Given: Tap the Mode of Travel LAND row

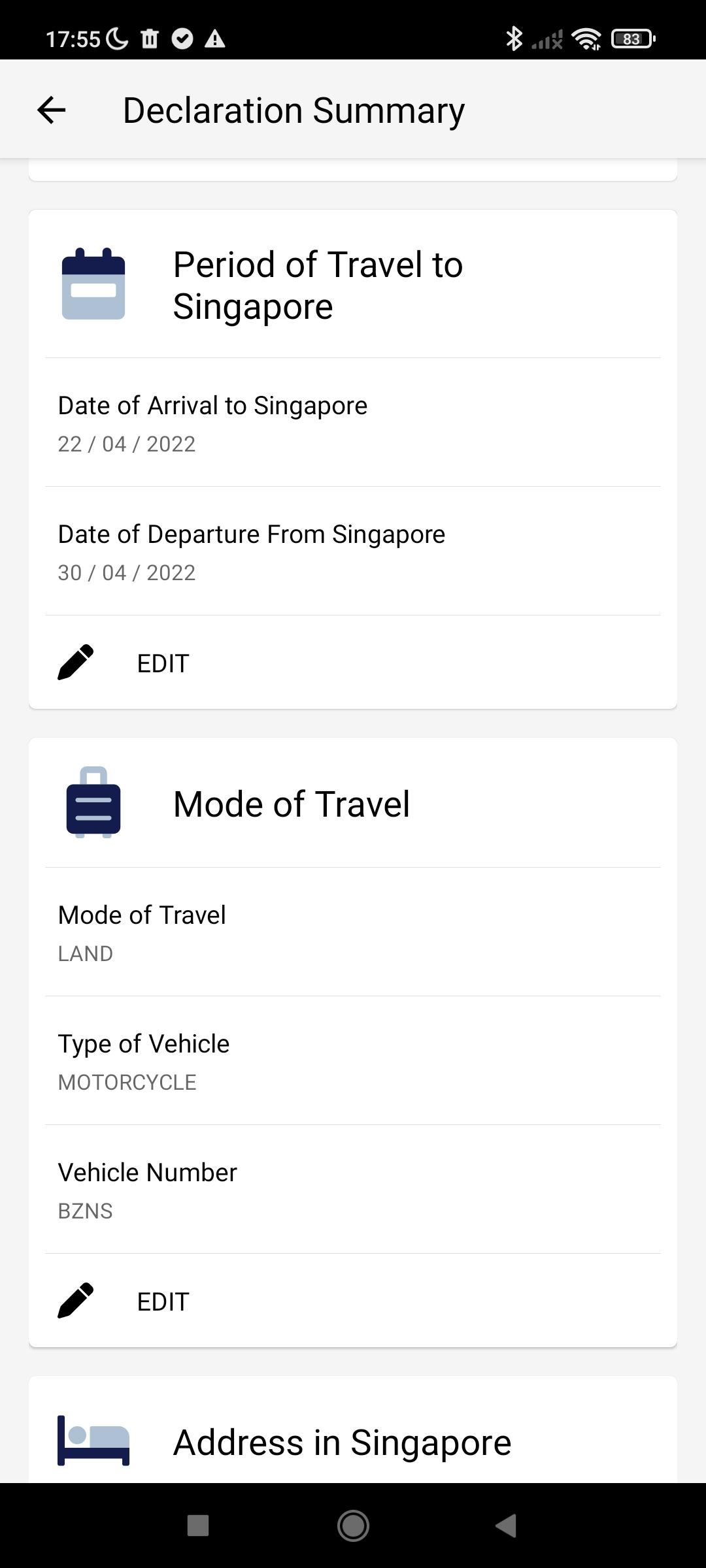Looking at the screenshot, I should coord(353,933).
